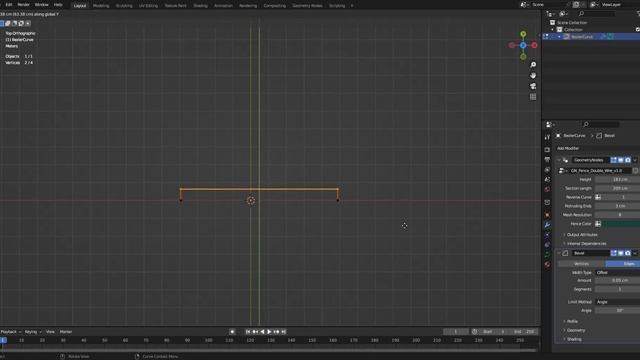The height and width of the screenshot is (360, 640).
Task: Click the red X axis on navigation gizmo
Action: click(534, 45)
